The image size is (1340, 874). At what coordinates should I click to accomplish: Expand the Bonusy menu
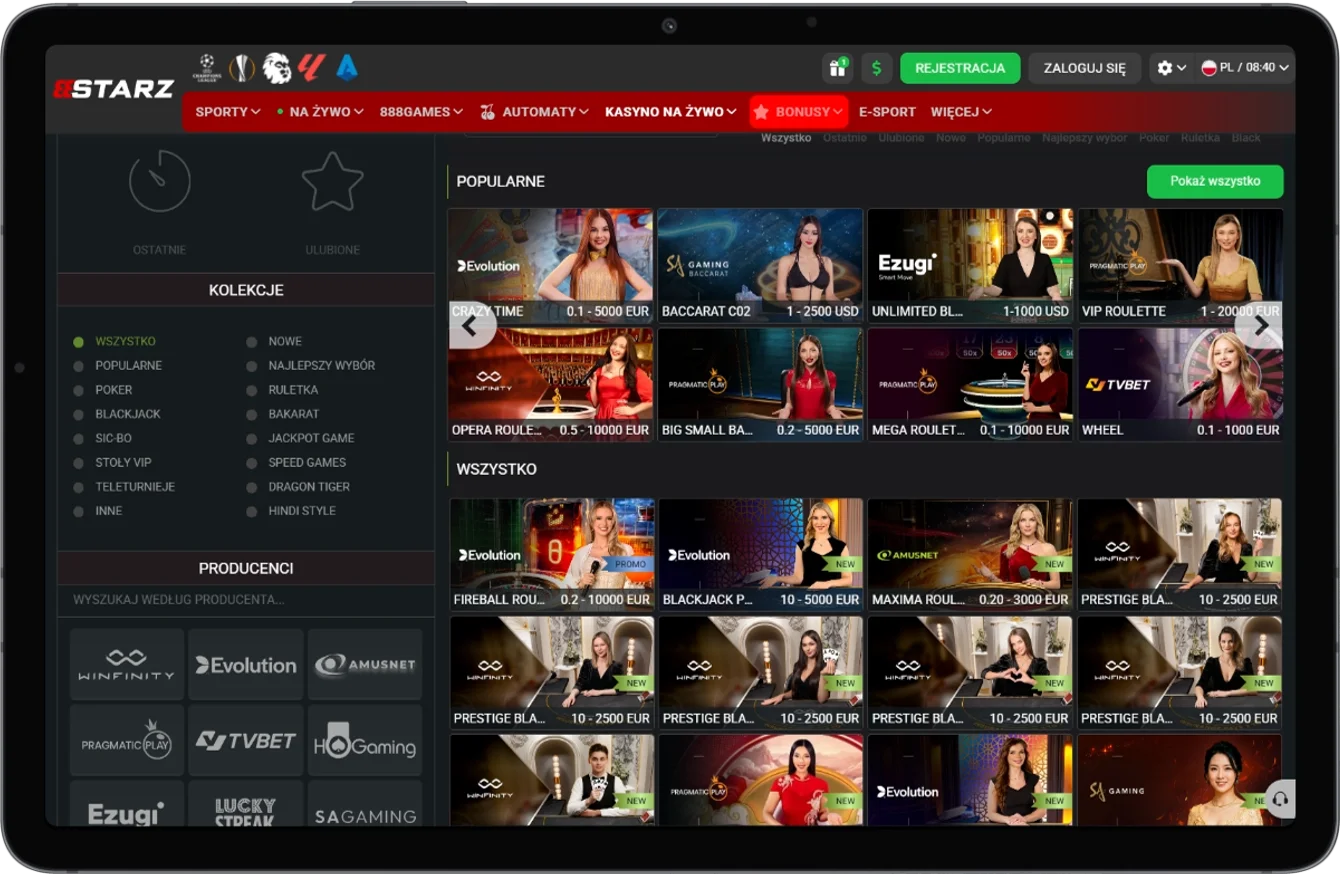[x=798, y=112]
